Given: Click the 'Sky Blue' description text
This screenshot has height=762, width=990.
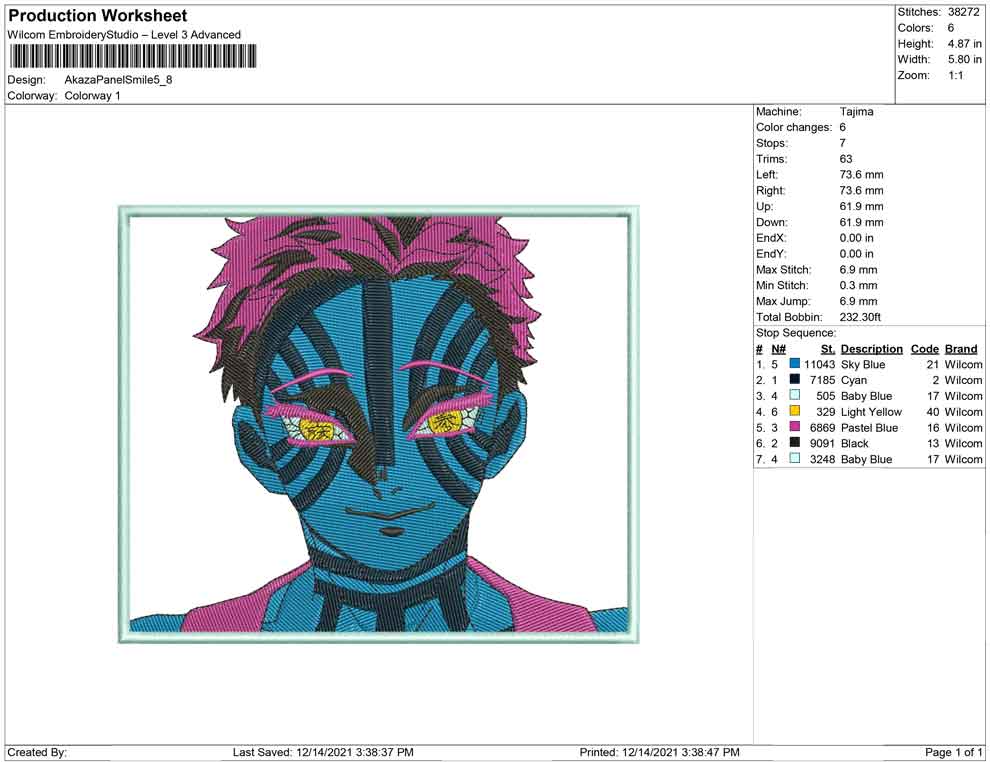Looking at the screenshot, I should point(863,364).
